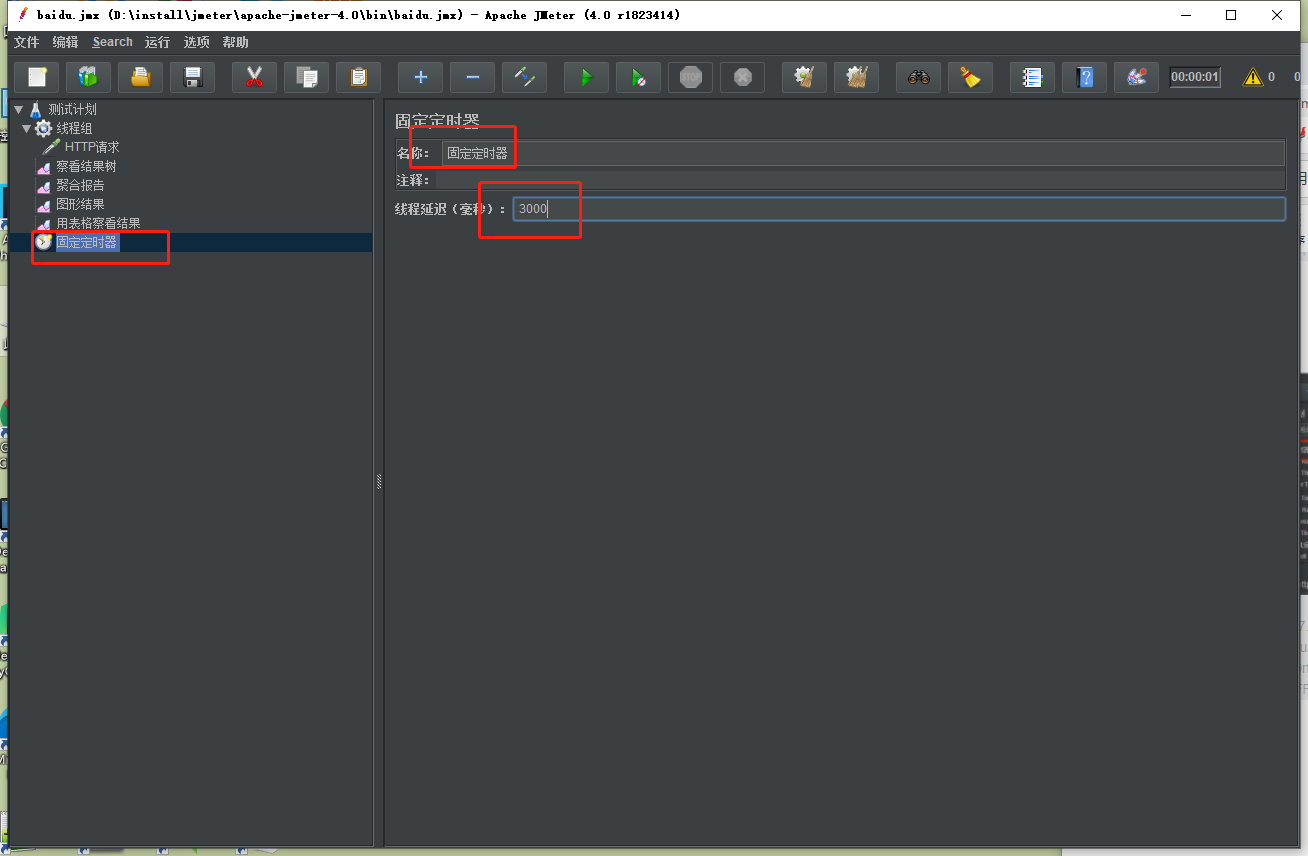Open the 文件 menu
This screenshot has width=1308, height=856.
click(26, 42)
